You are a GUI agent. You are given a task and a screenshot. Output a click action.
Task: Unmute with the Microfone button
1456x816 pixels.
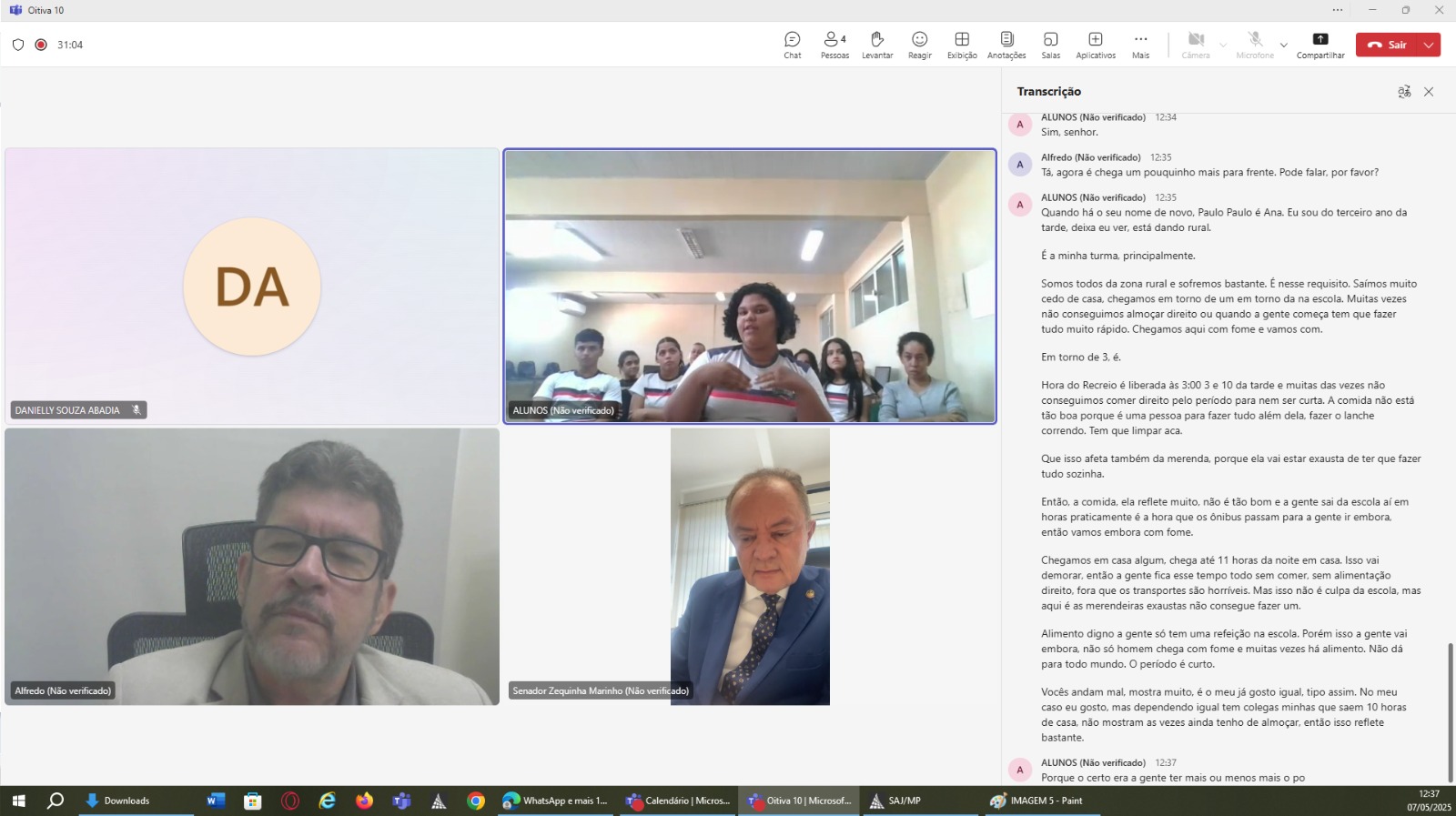click(1255, 45)
